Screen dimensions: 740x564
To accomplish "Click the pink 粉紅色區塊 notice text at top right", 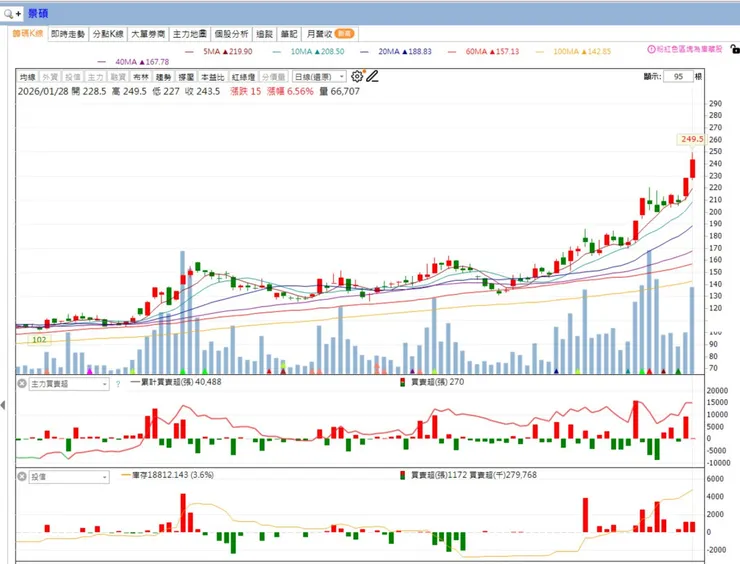I will coord(690,49).
